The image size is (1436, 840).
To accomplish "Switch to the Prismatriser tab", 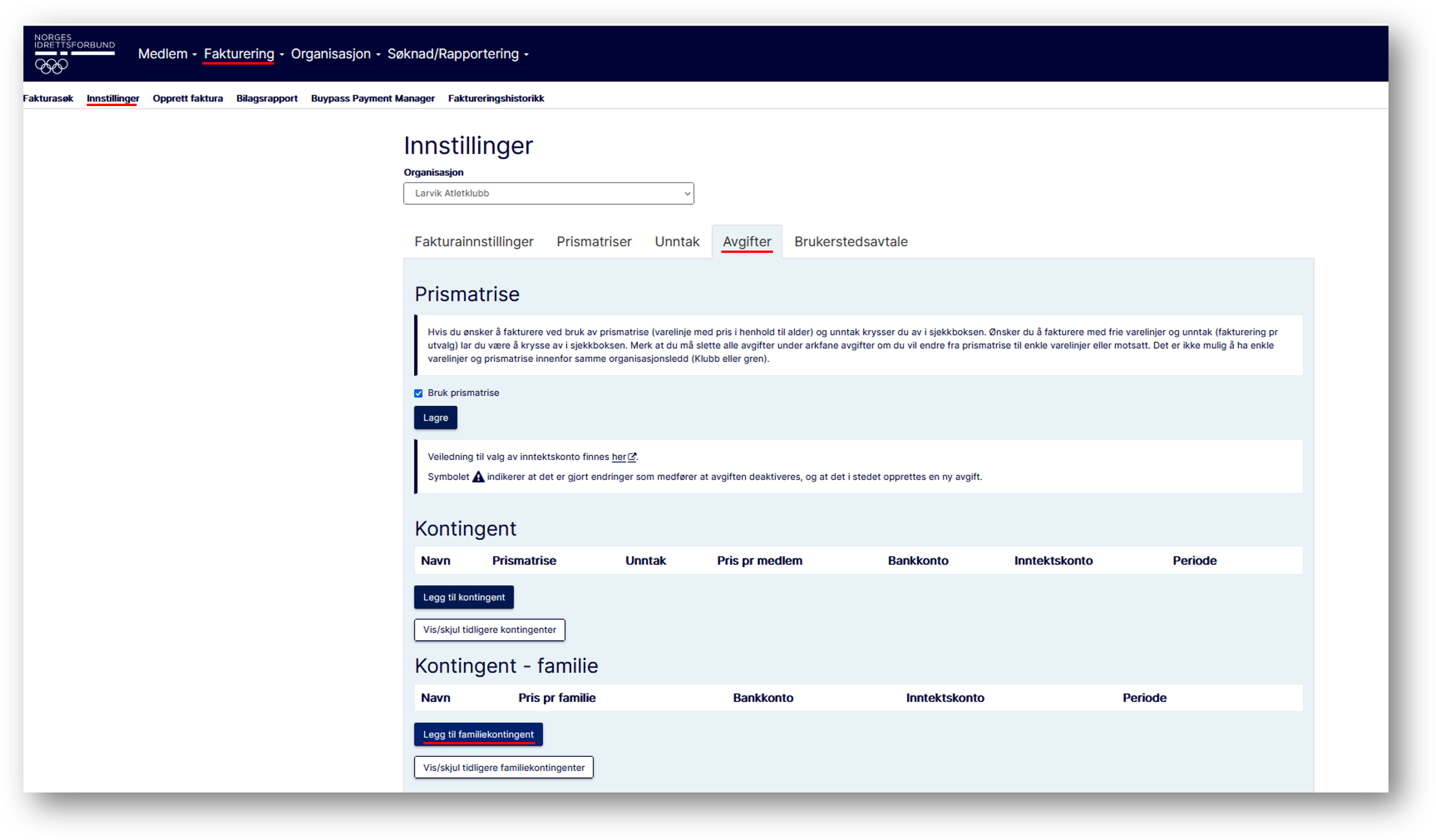I will pos(594,242).
